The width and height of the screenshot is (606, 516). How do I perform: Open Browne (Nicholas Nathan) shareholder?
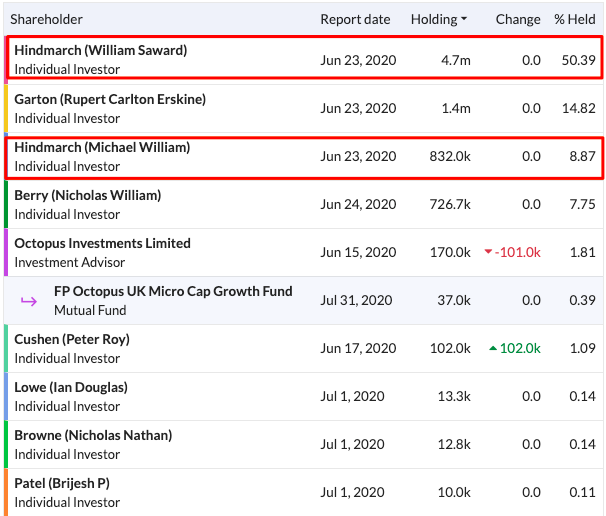(x=93, y=435)
